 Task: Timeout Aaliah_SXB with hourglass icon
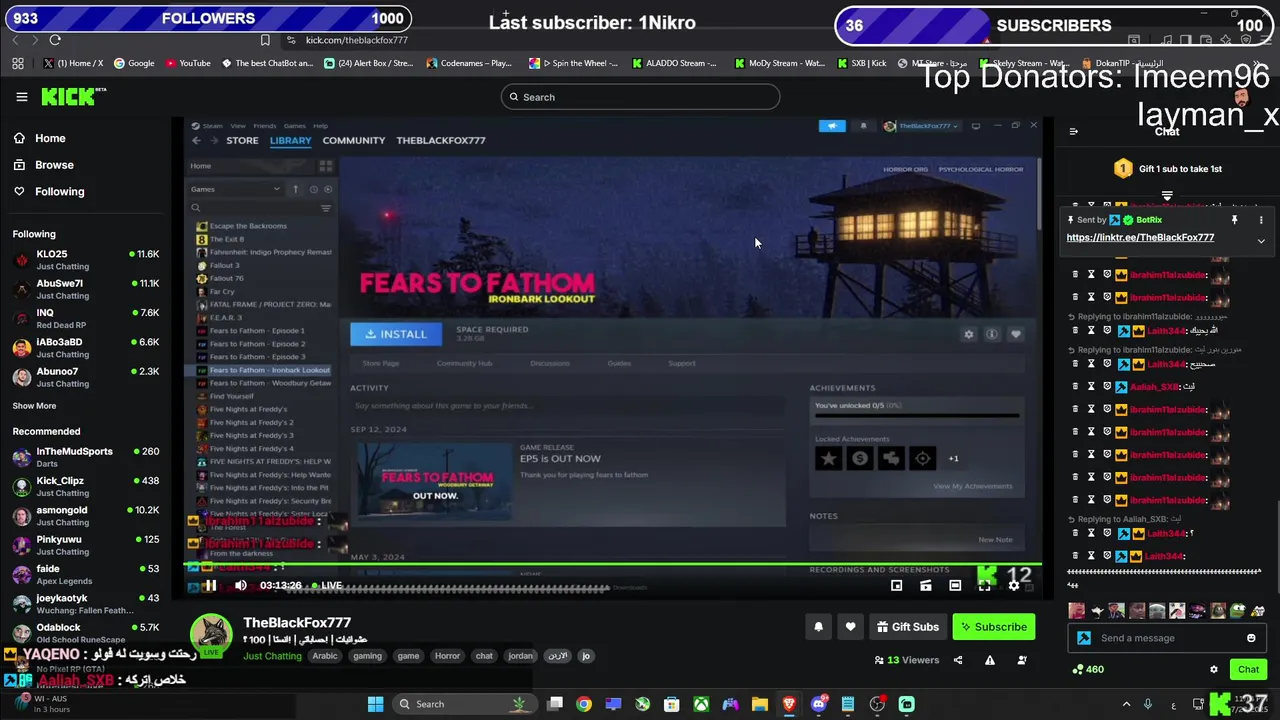[1091, 386]
